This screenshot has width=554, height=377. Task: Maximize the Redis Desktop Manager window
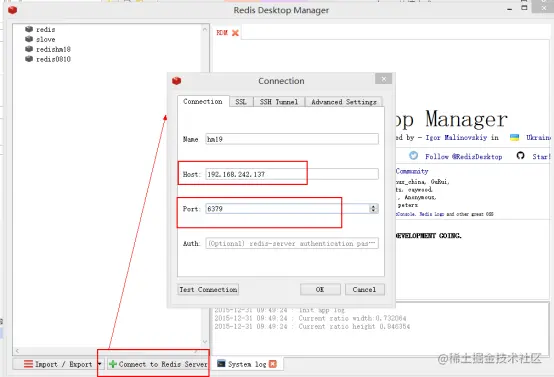click(524, 8)
